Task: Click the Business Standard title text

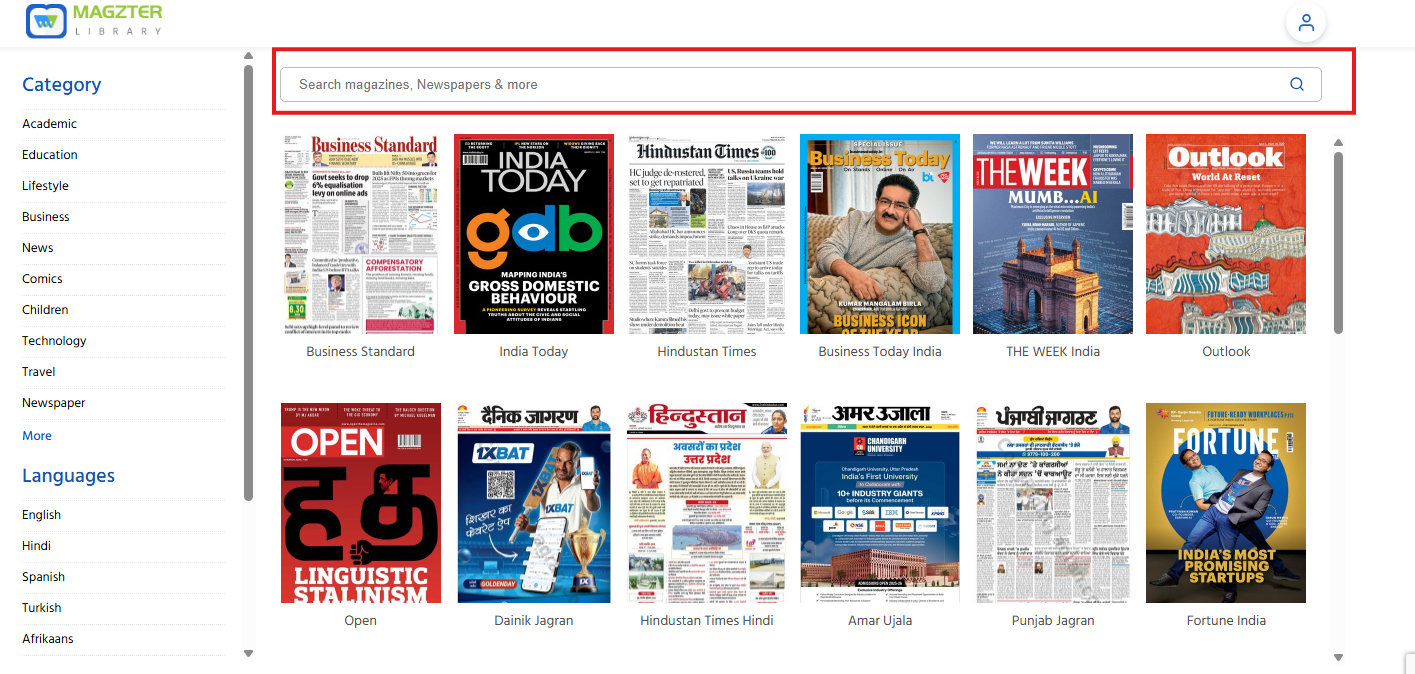Action: point(360,351)
